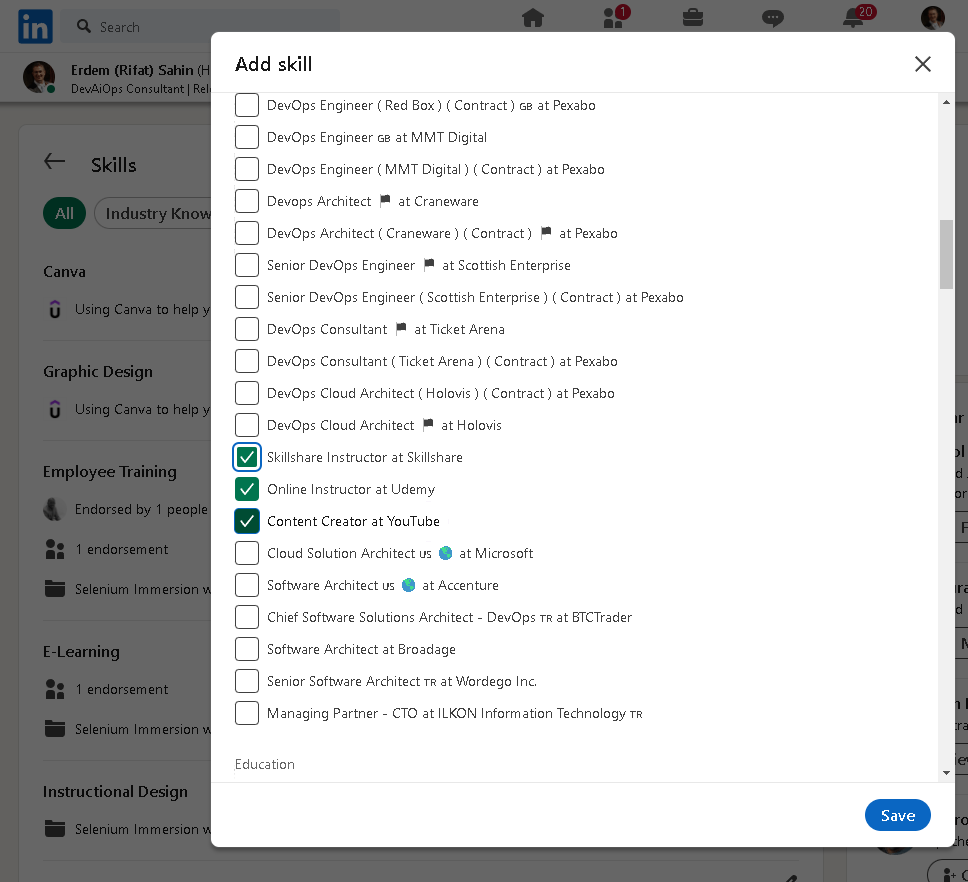The width and height of the screenshot is (968, 882).
Task: Click the dialog scrollbar down arrow
Action: [946, 773]
